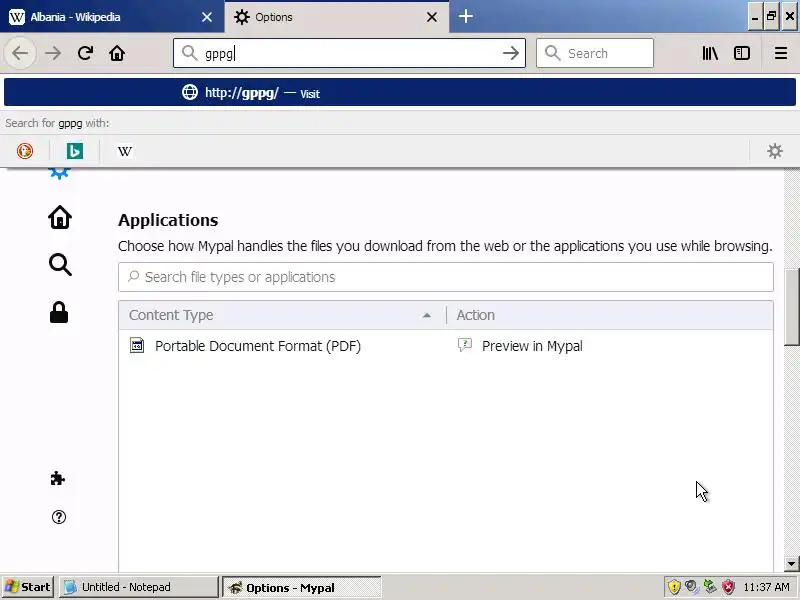Open the Home category in Options sidebar
Viewport: 800px width, 600px height.
tap(60, 217)
